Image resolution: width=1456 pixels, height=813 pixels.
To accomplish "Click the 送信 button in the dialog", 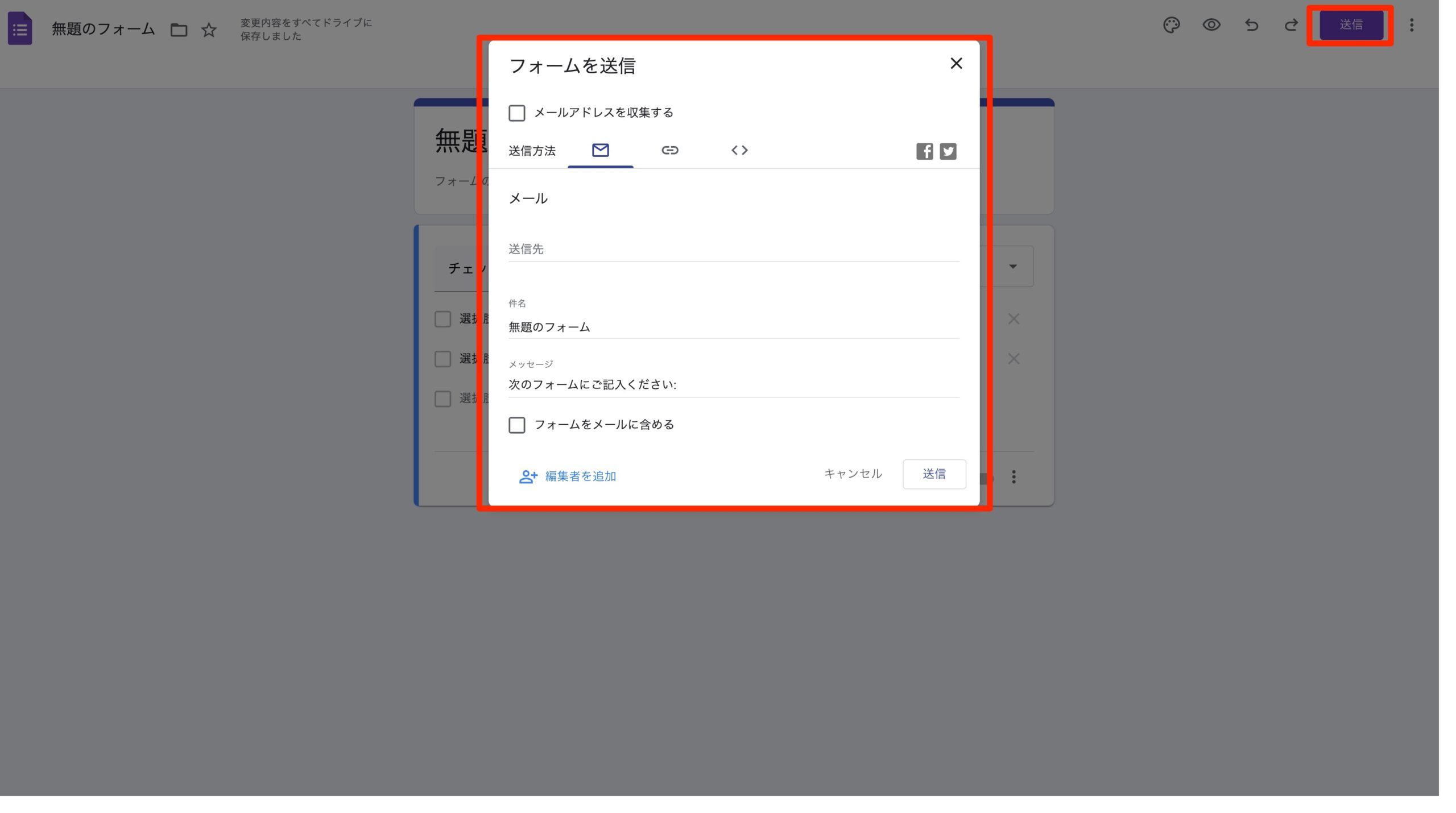I will click(934, 474).
